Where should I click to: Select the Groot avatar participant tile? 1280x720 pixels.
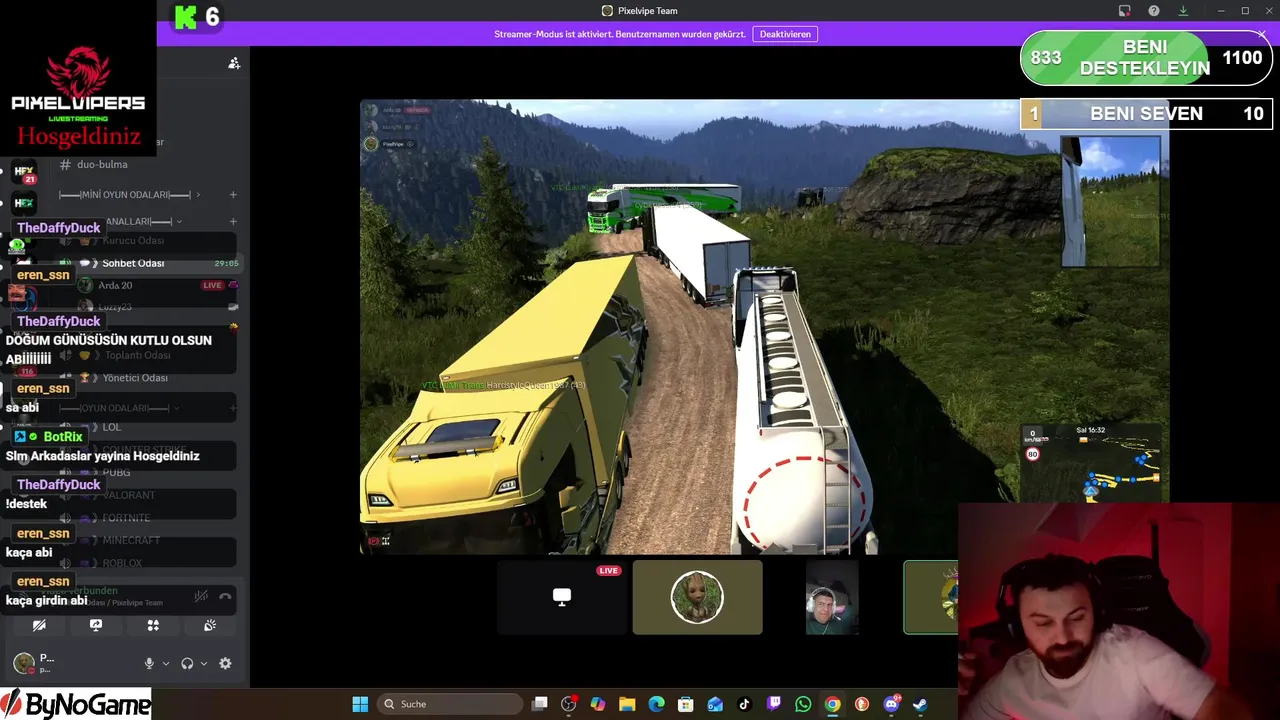point(697,597)
